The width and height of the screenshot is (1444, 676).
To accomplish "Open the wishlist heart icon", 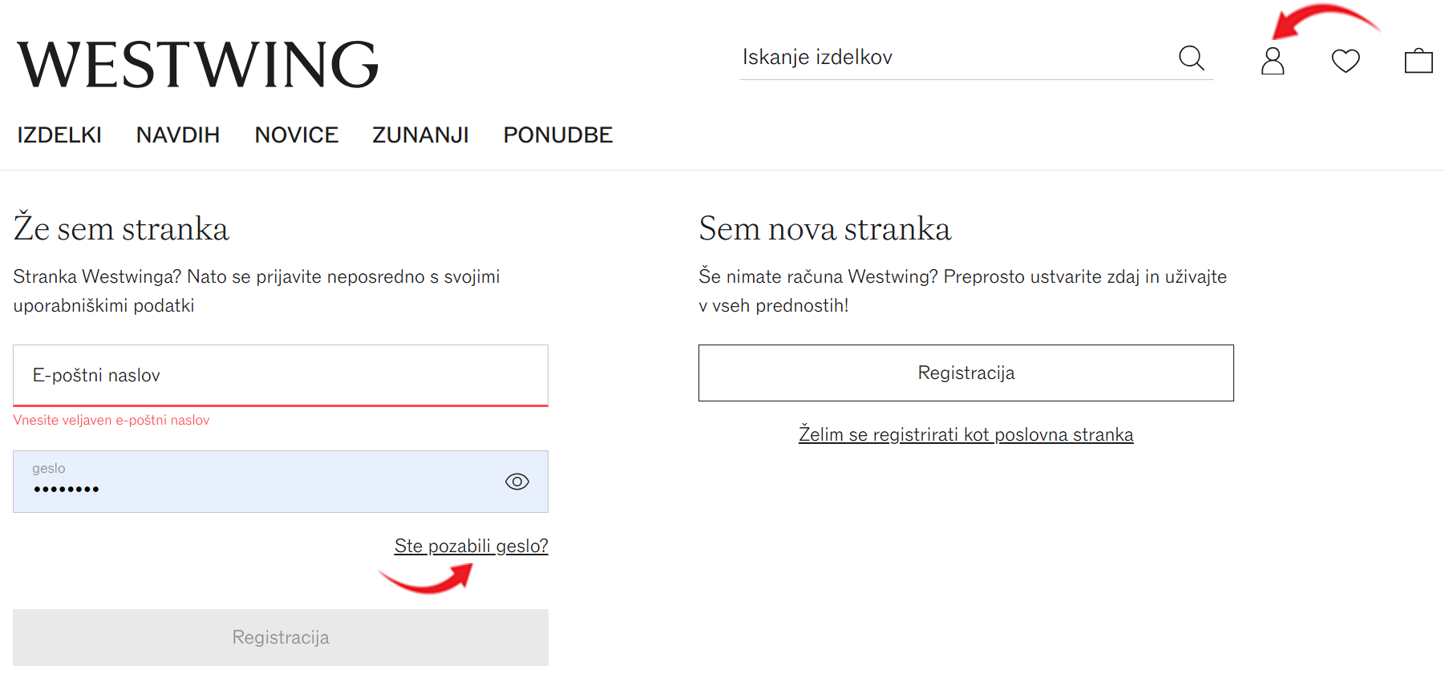I will tap(1345, 61).
